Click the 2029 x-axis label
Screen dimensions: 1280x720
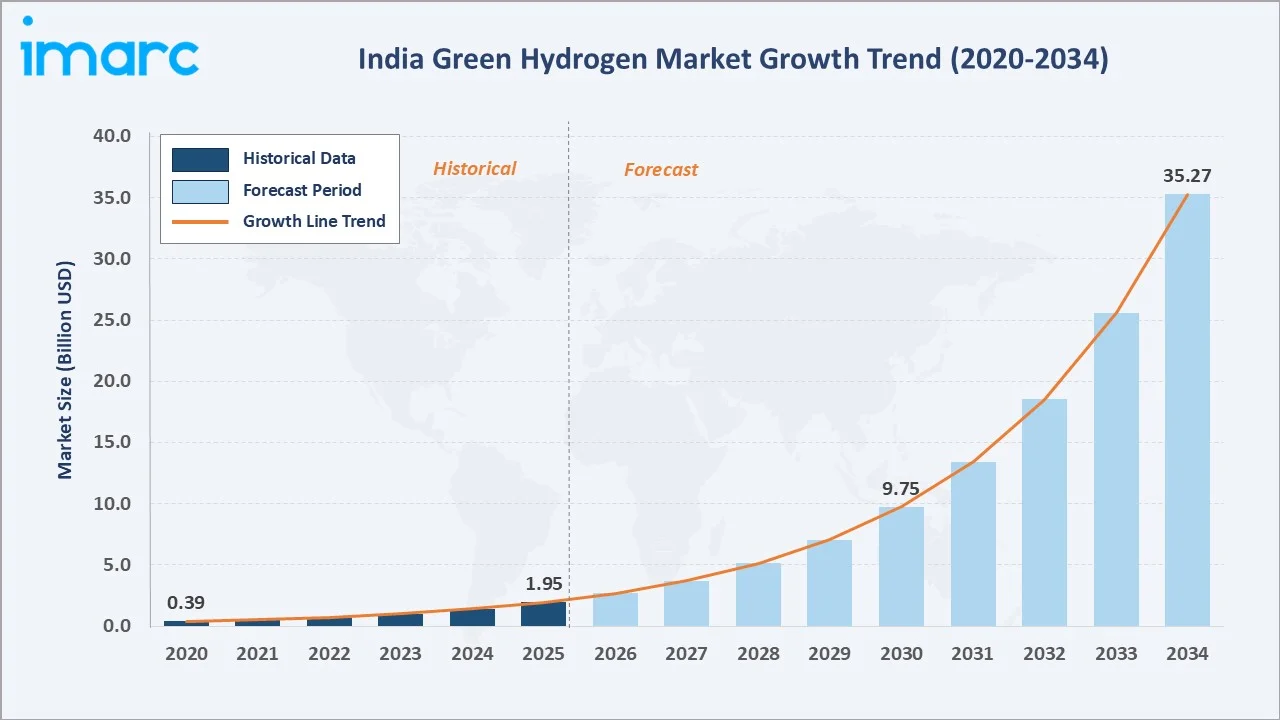coord(830,654)
